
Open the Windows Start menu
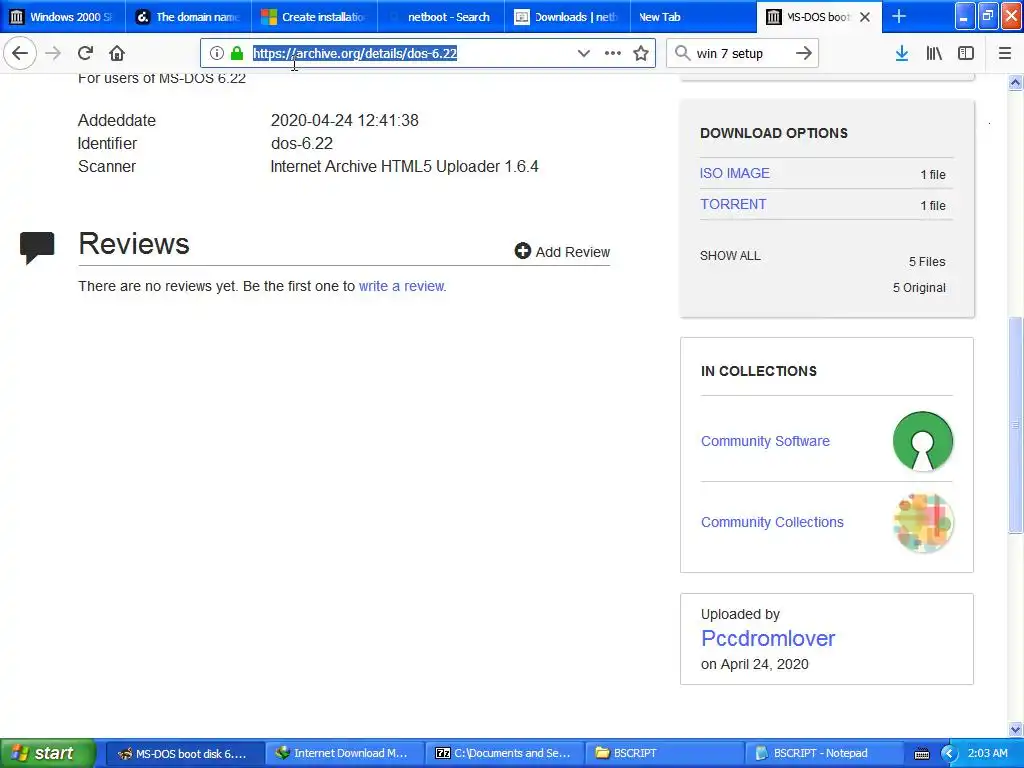click(47, 753)
